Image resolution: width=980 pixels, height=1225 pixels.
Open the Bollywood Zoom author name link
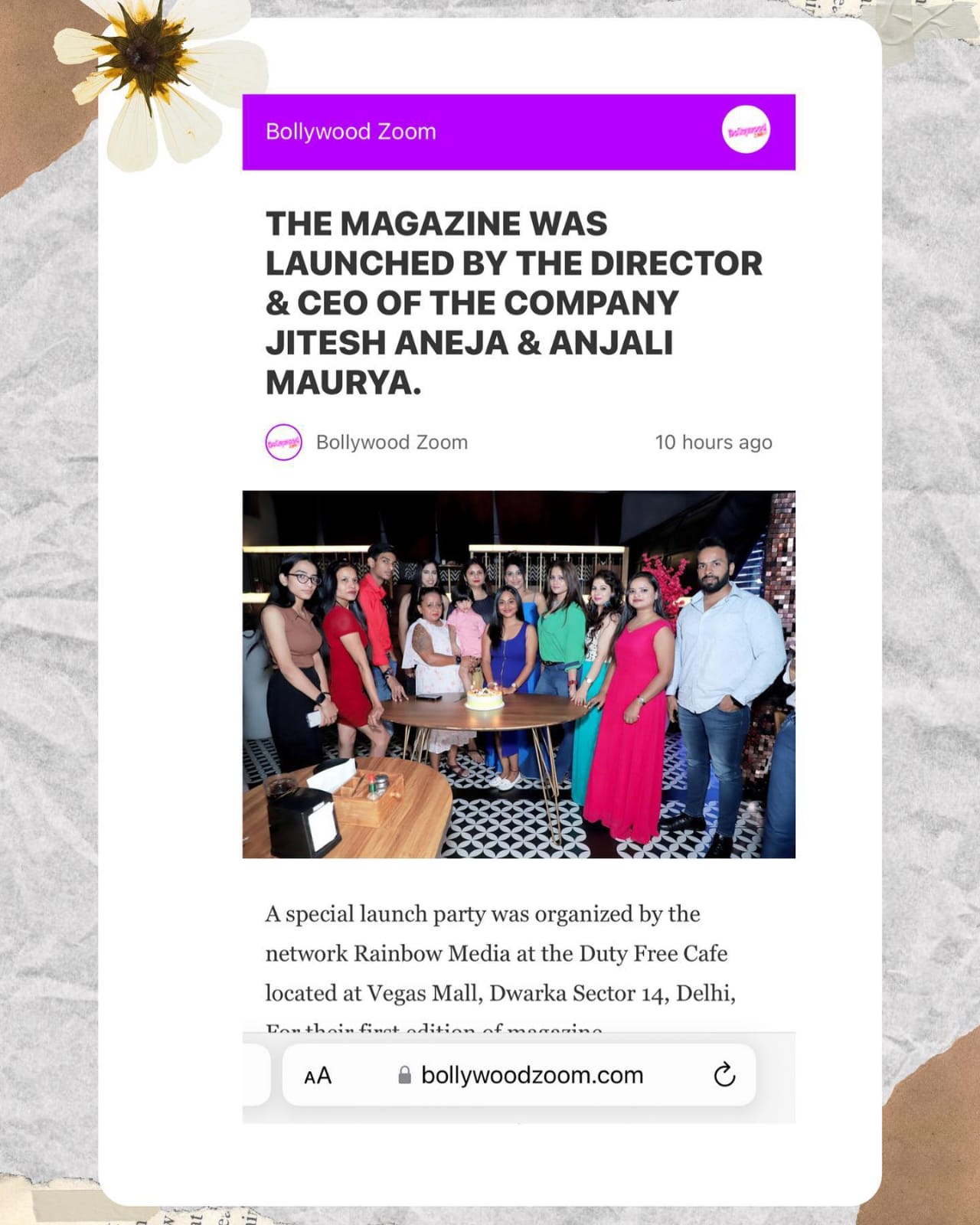(x=391, y=443)
